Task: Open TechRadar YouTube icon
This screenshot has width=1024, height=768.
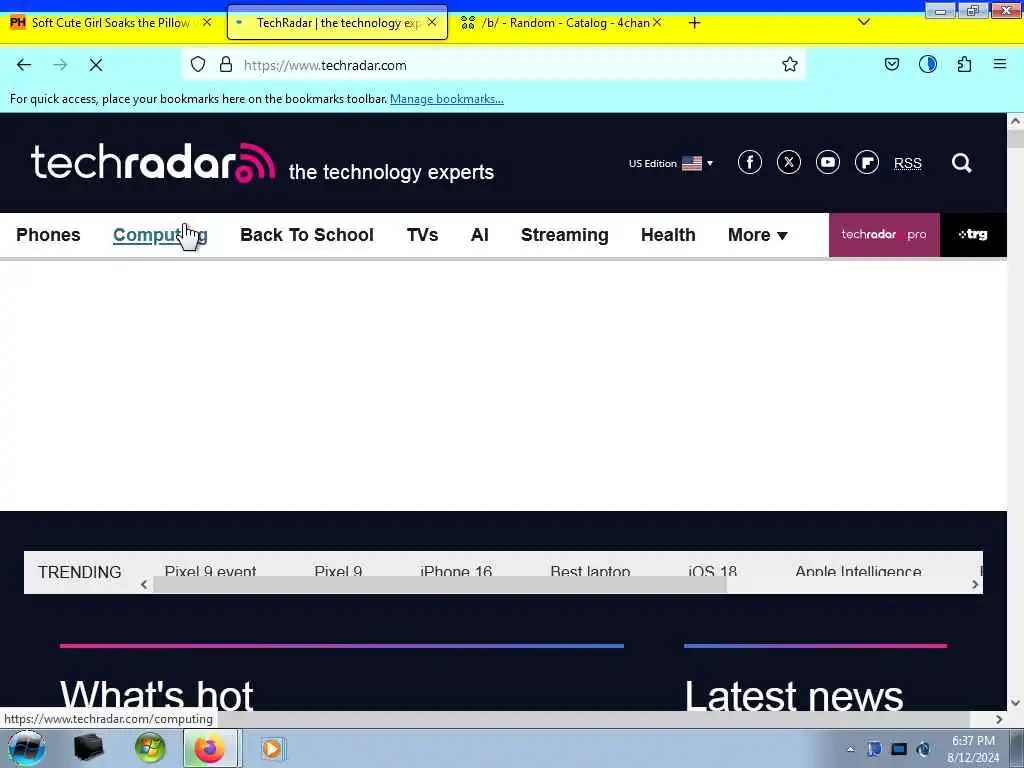Action: click(828, 163)
